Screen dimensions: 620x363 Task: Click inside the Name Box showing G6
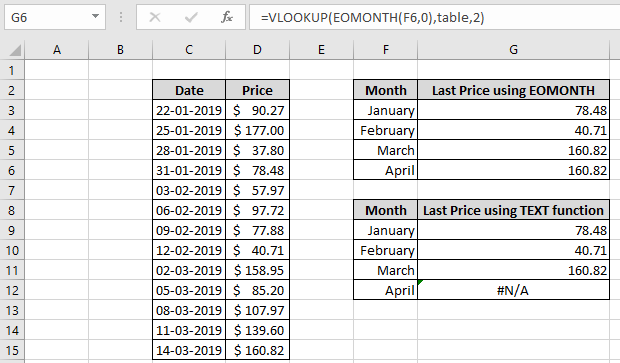tap(47, 17)
